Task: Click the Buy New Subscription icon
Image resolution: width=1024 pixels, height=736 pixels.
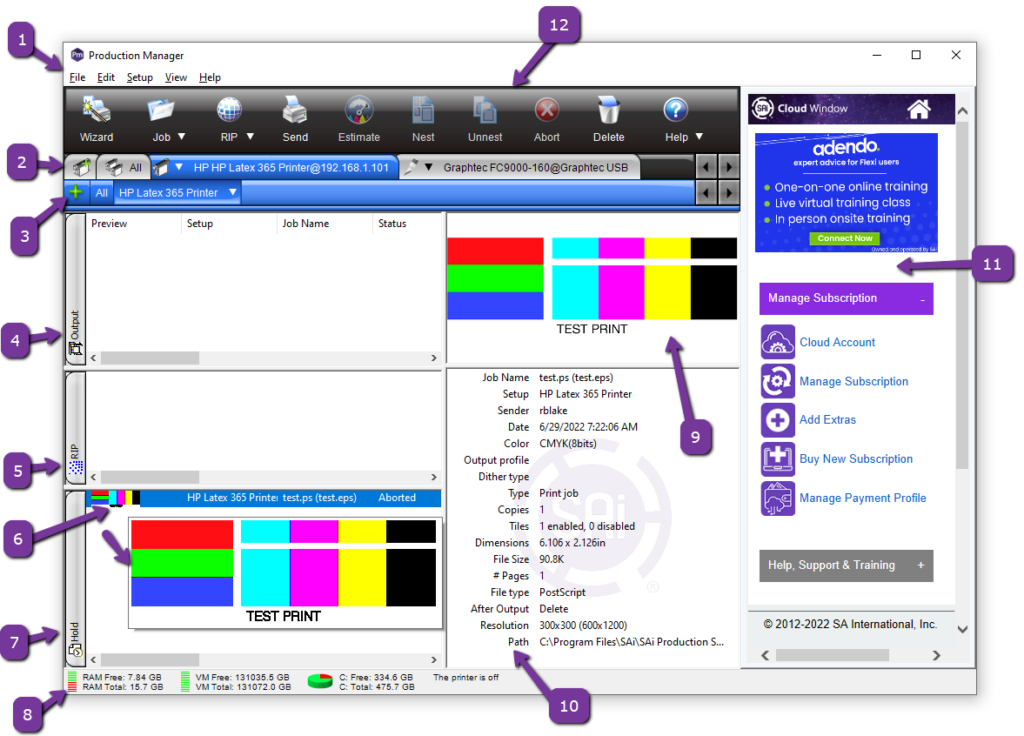Action: pyautogui.click(x=777, y=458)
